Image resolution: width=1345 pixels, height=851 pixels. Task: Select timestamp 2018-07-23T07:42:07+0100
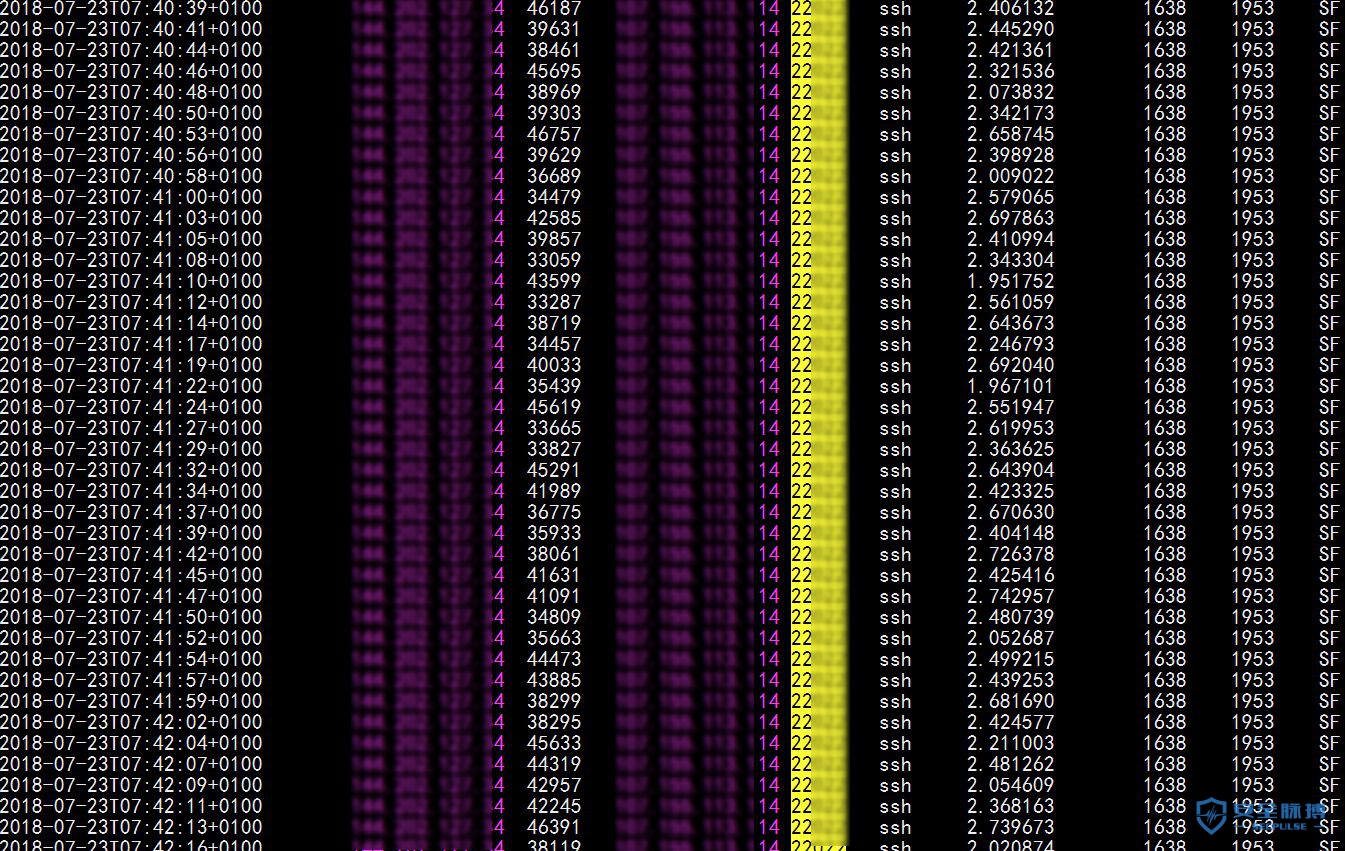[x=131, y=764]
